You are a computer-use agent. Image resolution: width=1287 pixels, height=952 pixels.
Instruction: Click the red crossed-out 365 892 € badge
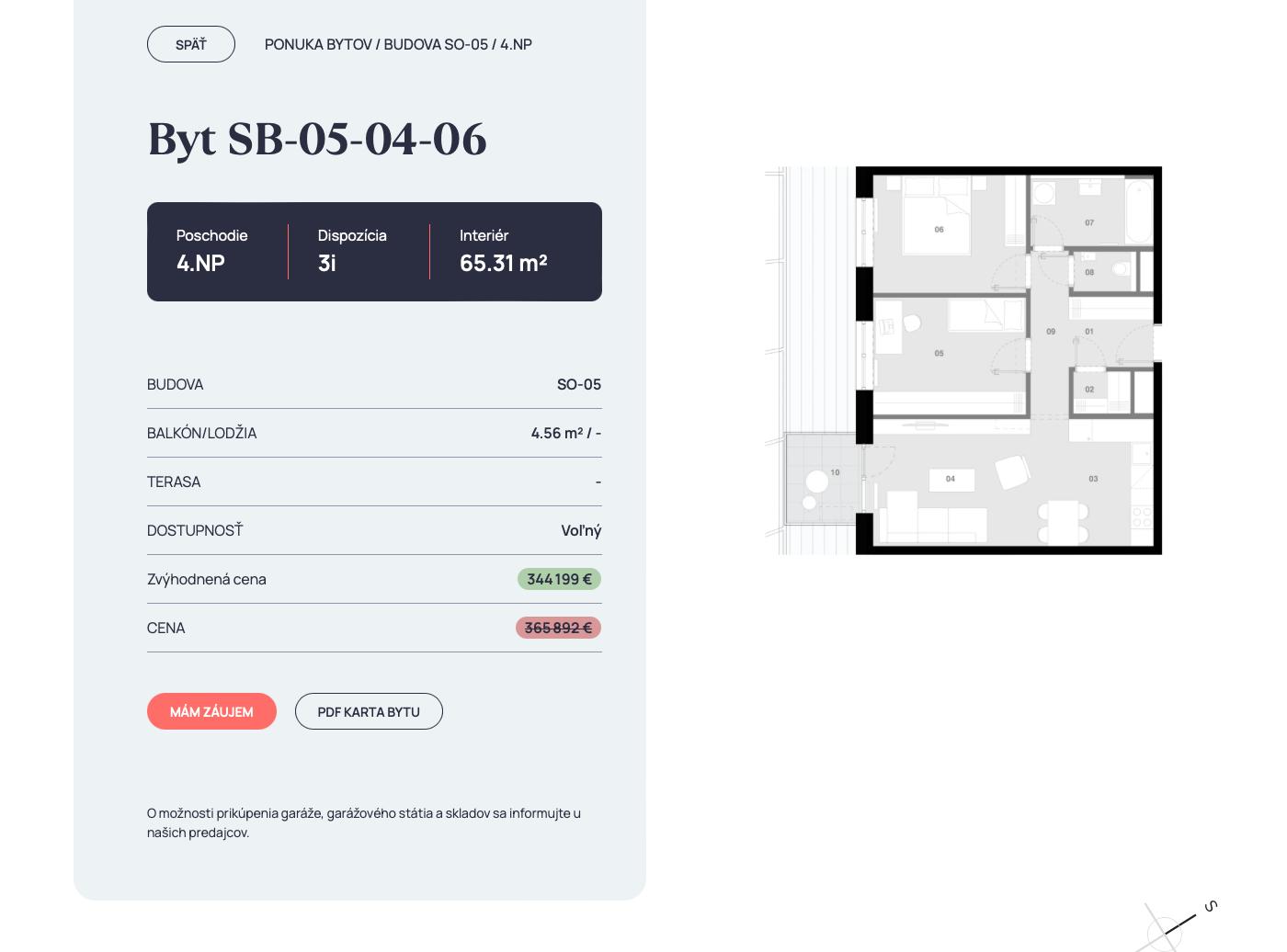[x=558, y=628]
